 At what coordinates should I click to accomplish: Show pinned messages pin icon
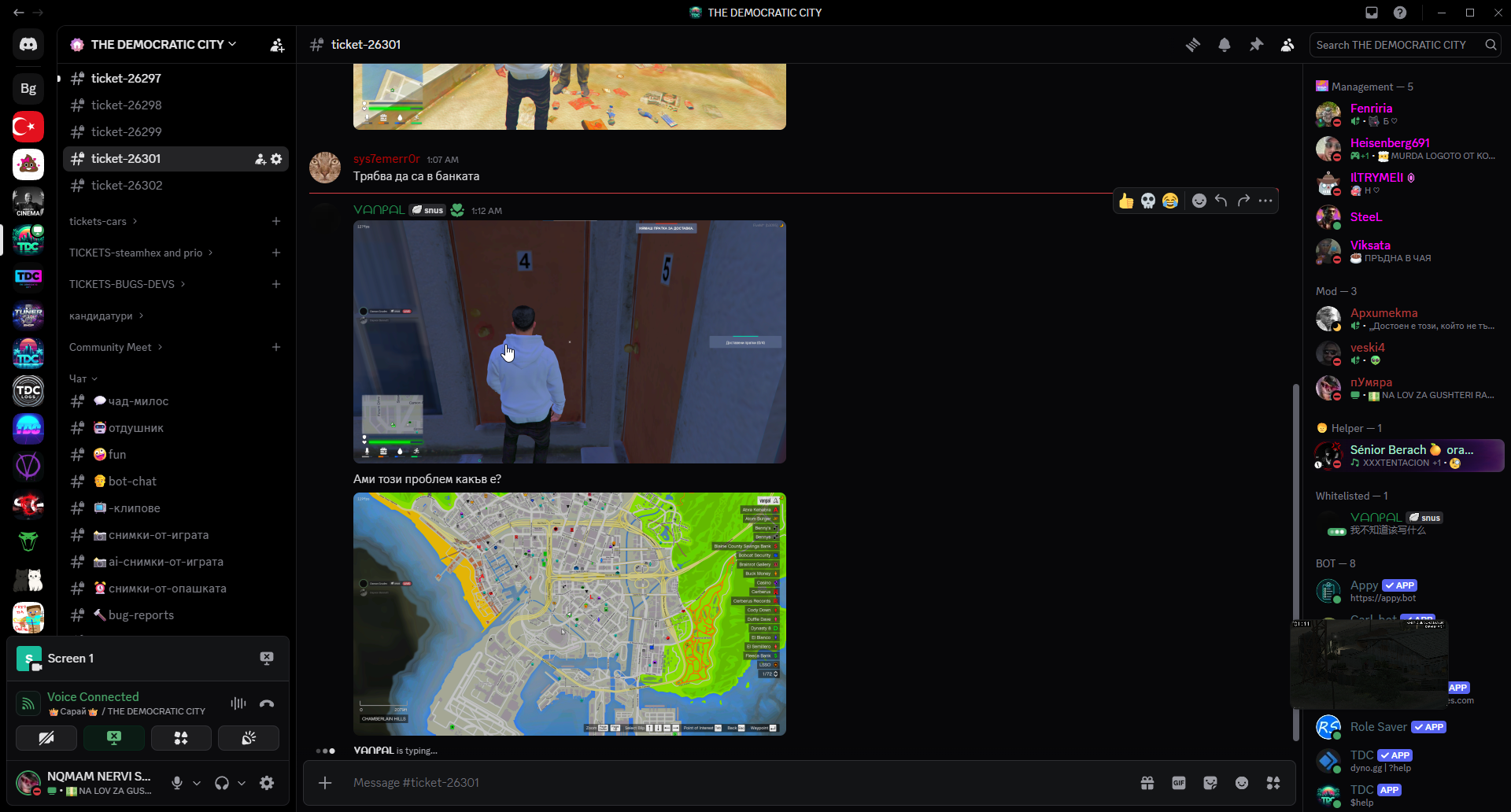pos(1256,45)
